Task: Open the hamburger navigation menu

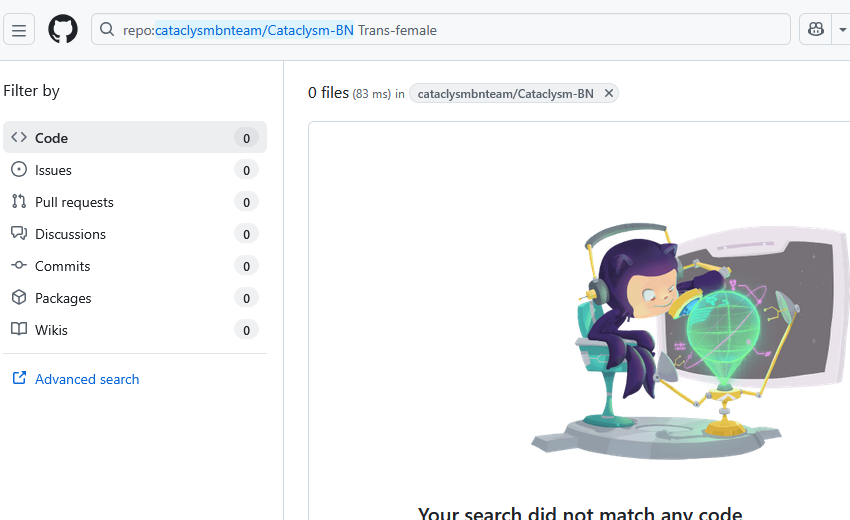Action: tap(19, 30)
